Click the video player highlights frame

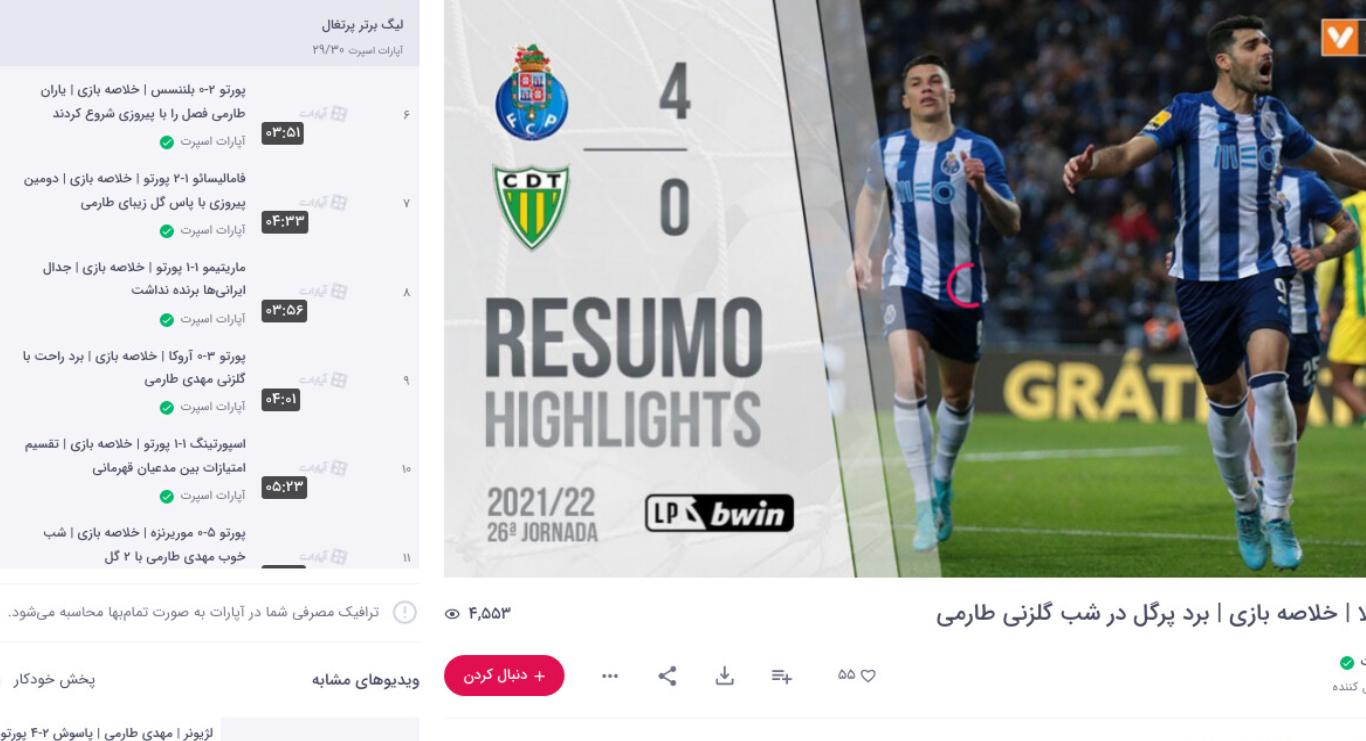pyautogui.click(x=905, y=288)
